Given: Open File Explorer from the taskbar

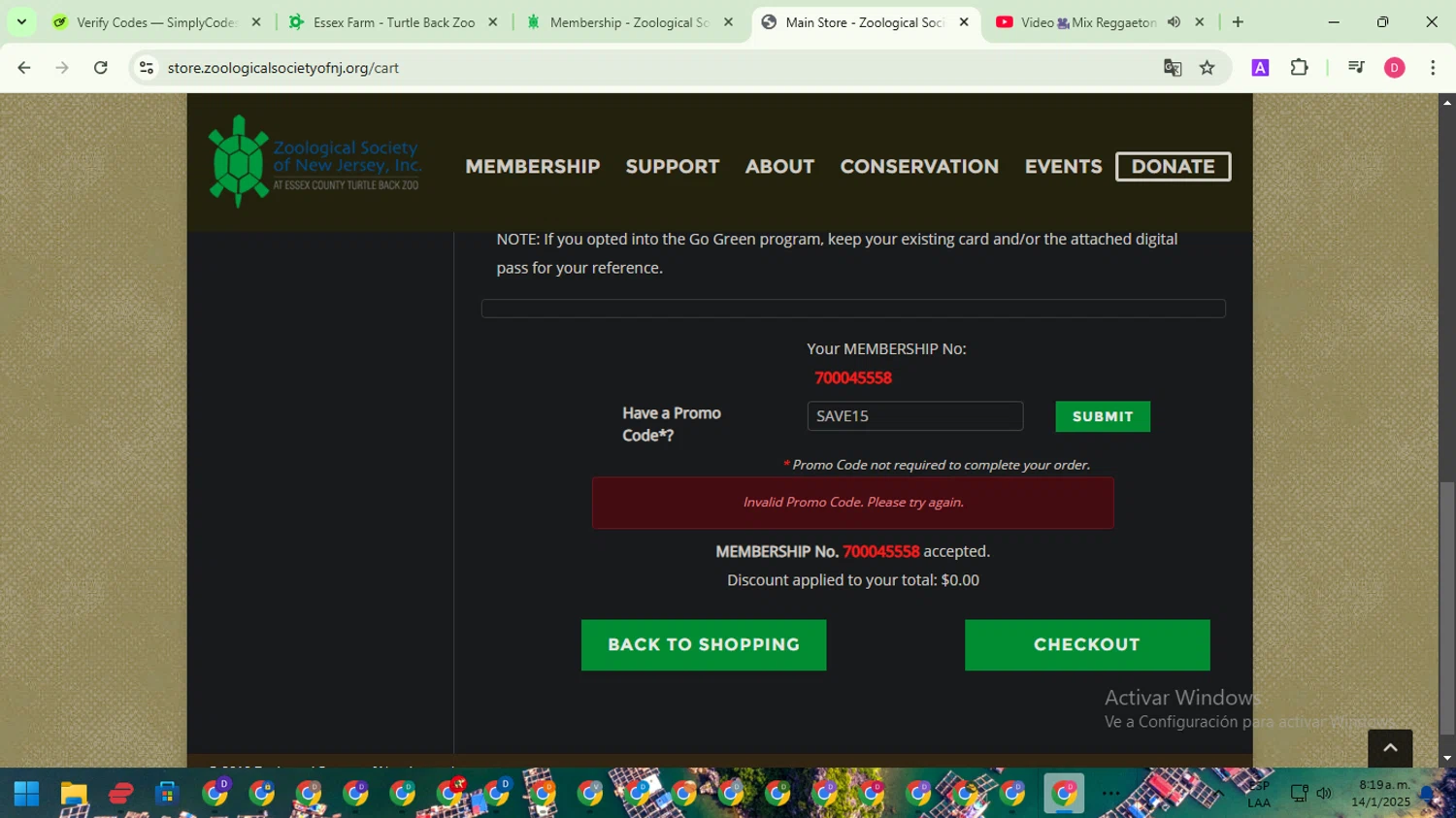Looking at the screenshot, I should tap(74, 794).
